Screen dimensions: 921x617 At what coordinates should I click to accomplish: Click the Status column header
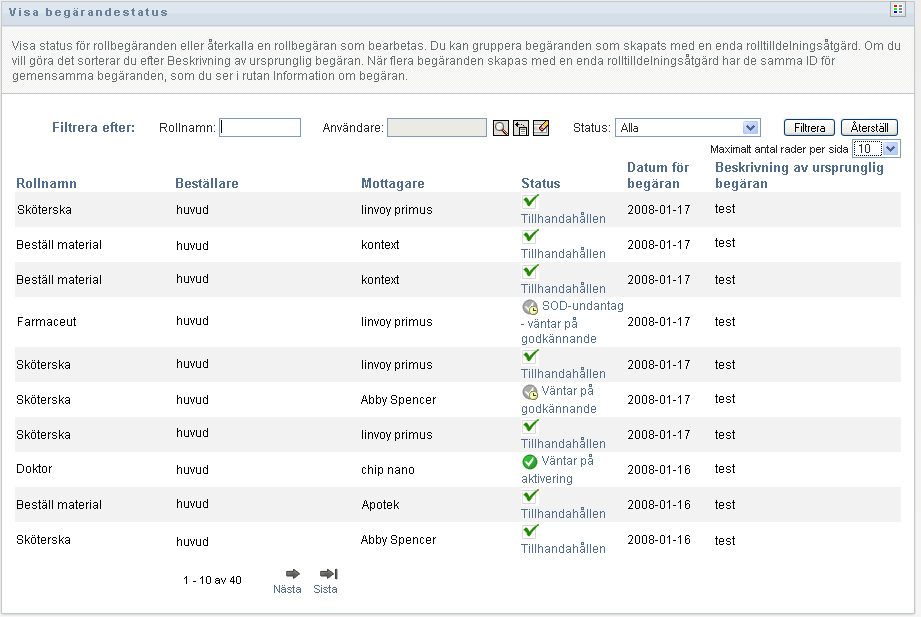[x=540, y=184]
